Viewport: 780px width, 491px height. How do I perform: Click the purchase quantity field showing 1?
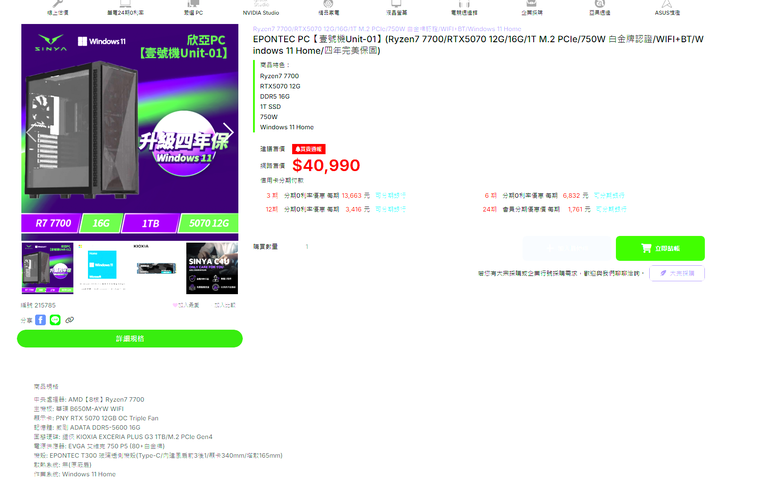click(x=307, y=247)
